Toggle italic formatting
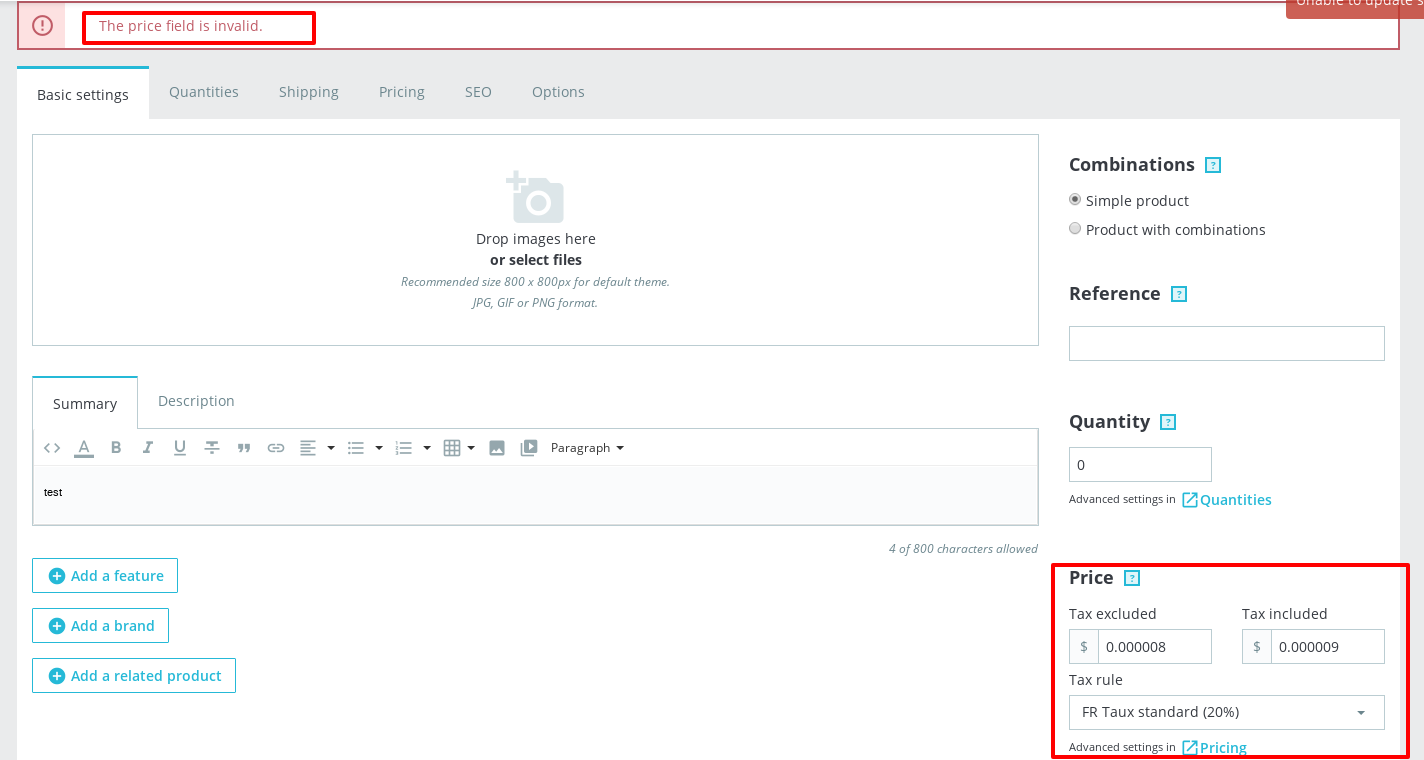Image resolution: width=1424 pixels, height=760 pixels. pyautogui.click(x=148, y=448)
